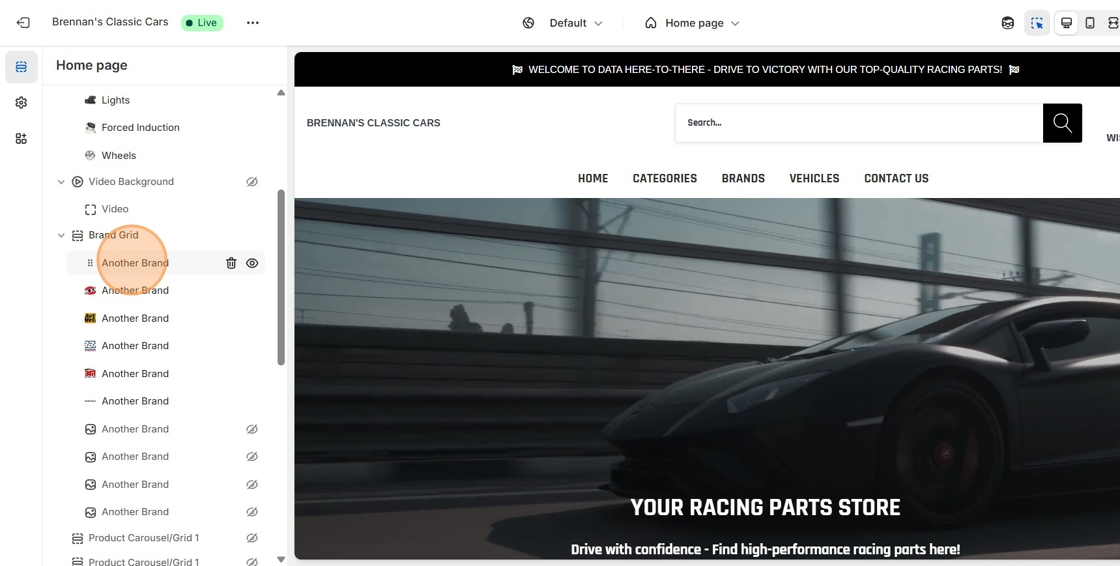Viewport: 1120px width, 566px height.
Task: Click the masked avatar assistant icon
Action: [1008, 23]
